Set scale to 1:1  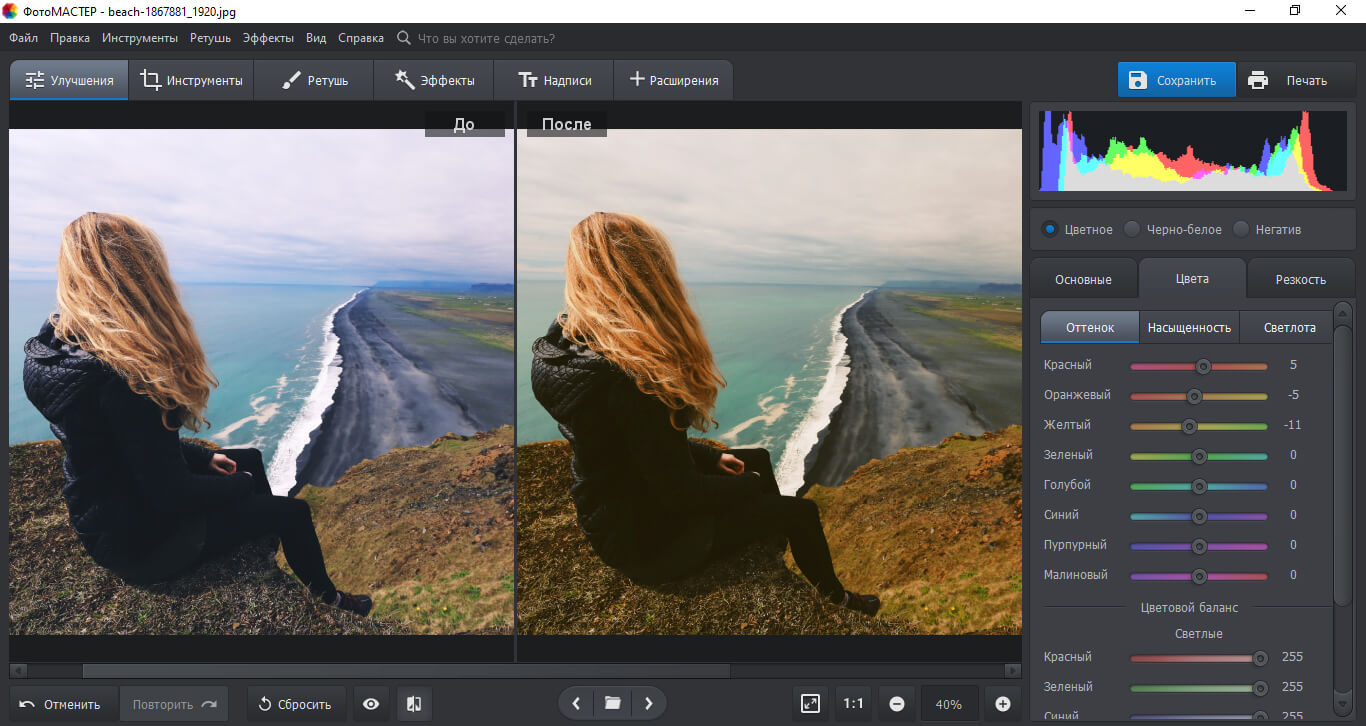[x=853, y=704]
